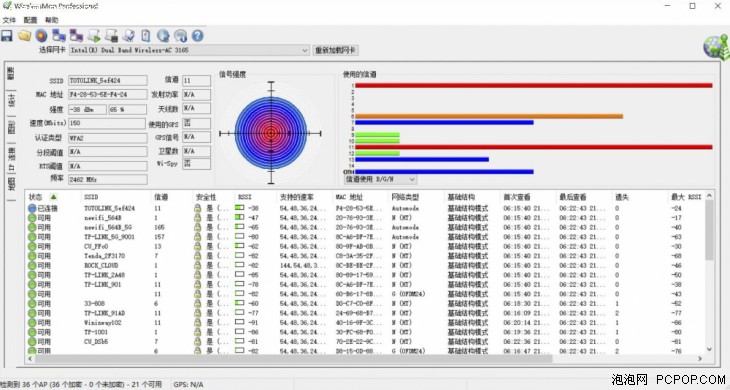Expand the channel use B/G/N dropdown
Screen dimensions: 730x390
click(380, 179)
